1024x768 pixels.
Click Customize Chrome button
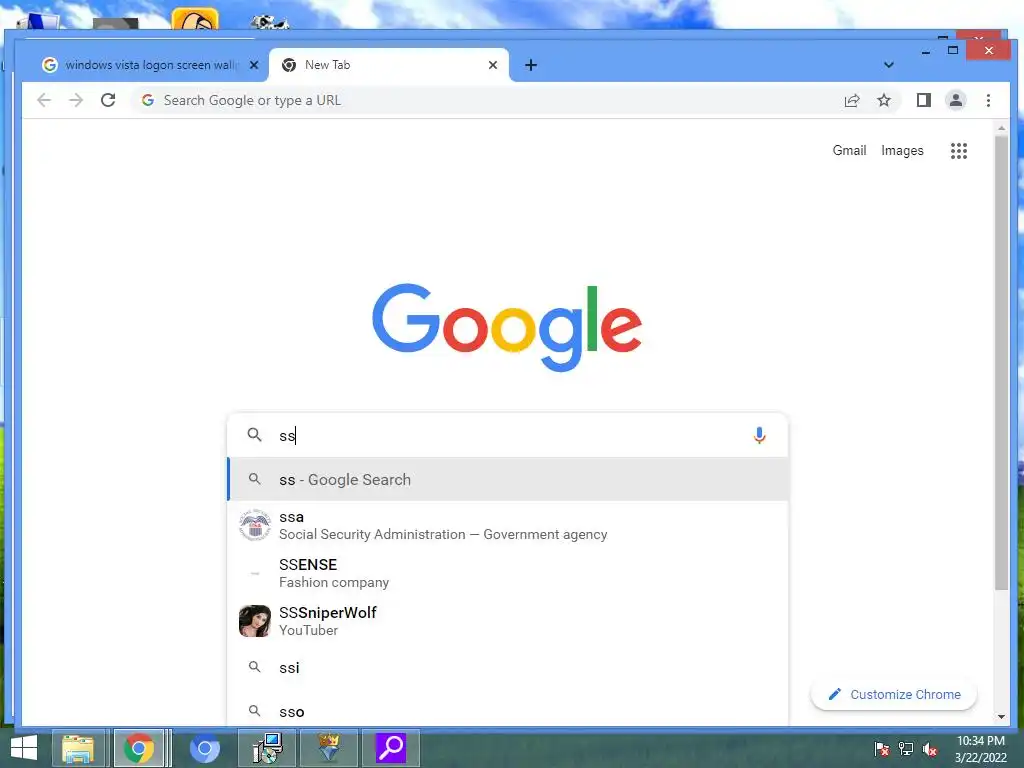click(893, 694)
